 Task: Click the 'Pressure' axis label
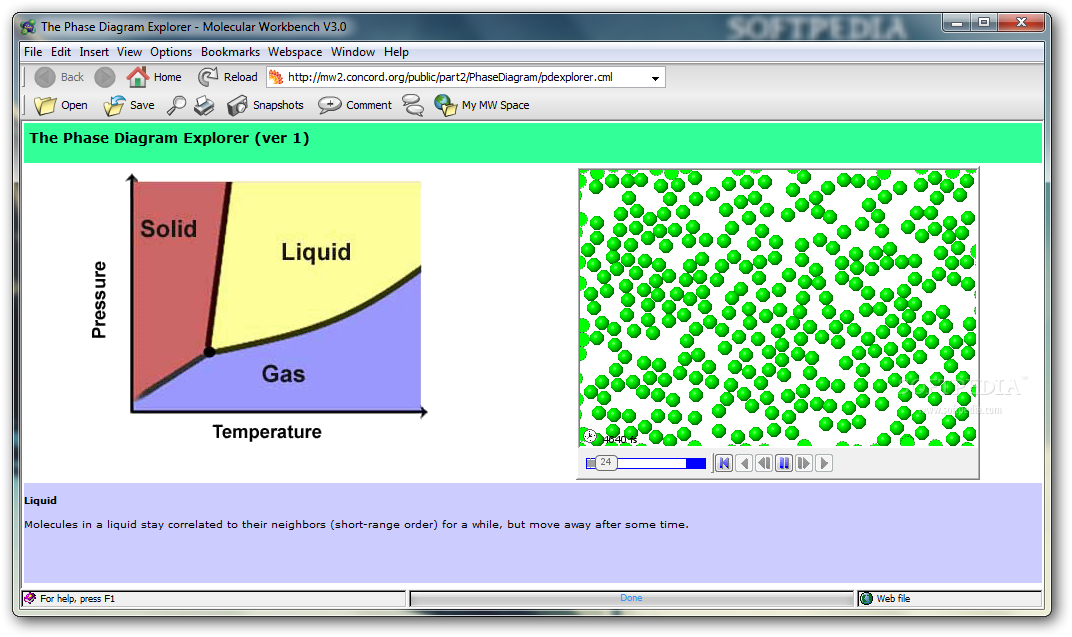pyautogui.click(x=99, y=299)
